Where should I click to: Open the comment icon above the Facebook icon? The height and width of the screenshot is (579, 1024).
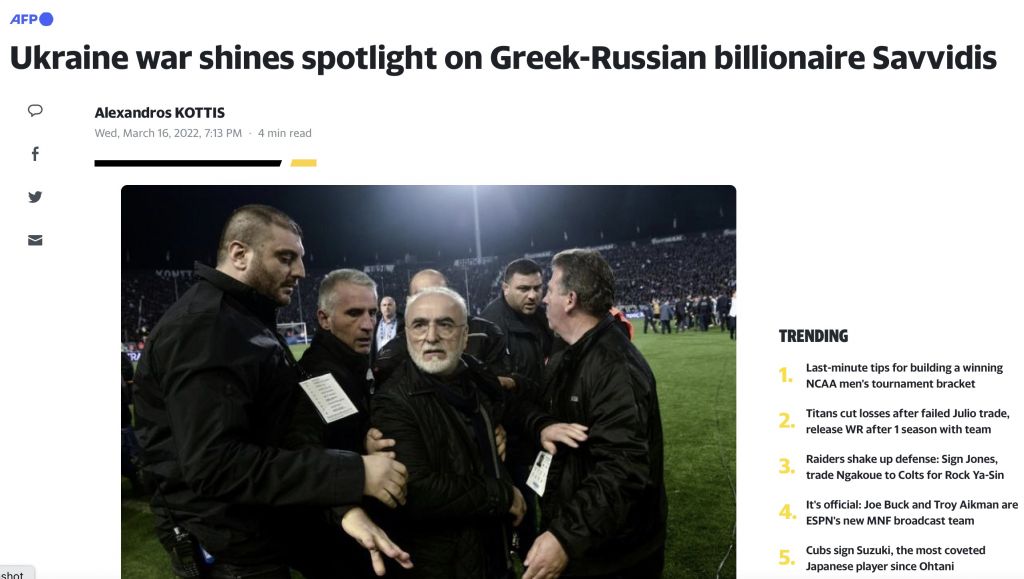tap(35, 110)
